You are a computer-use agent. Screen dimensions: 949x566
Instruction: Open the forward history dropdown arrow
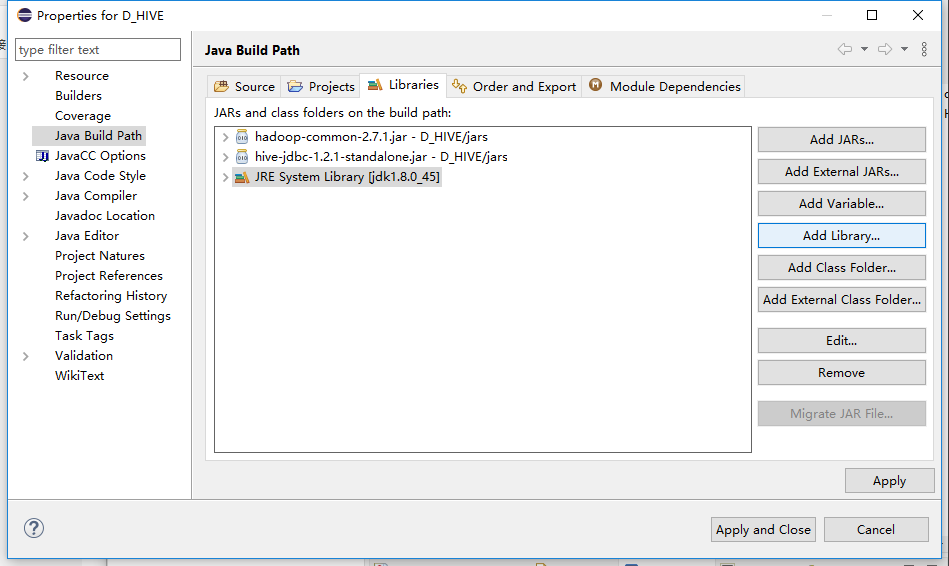pyautogui.click(x=904, y=49)
